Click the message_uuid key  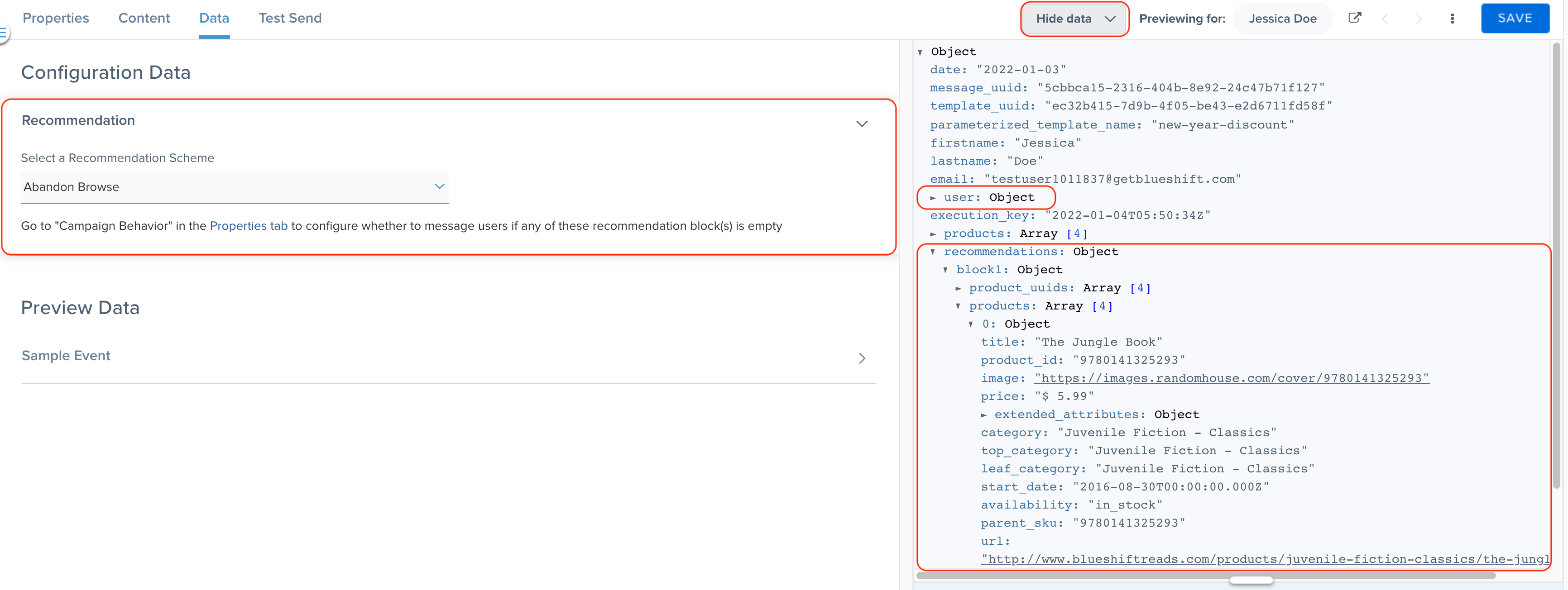(x=978, y=88)
